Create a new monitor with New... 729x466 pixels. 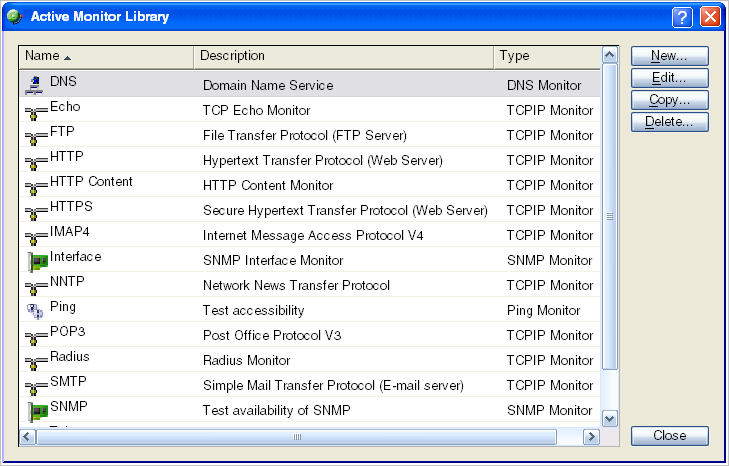(x=669, y=56)
